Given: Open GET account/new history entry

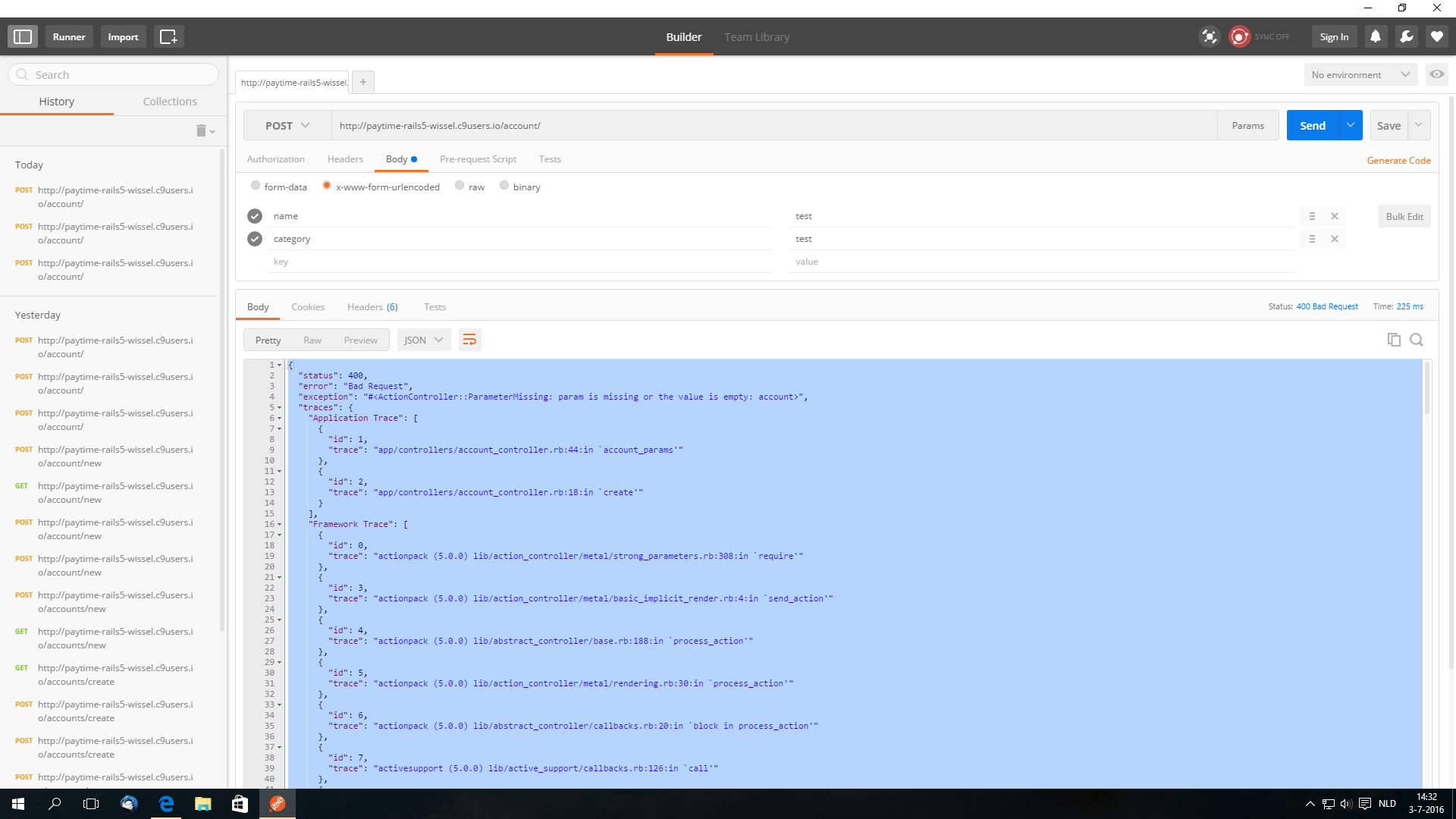Looking at the screenshot, I should click(x=115, y=493).
